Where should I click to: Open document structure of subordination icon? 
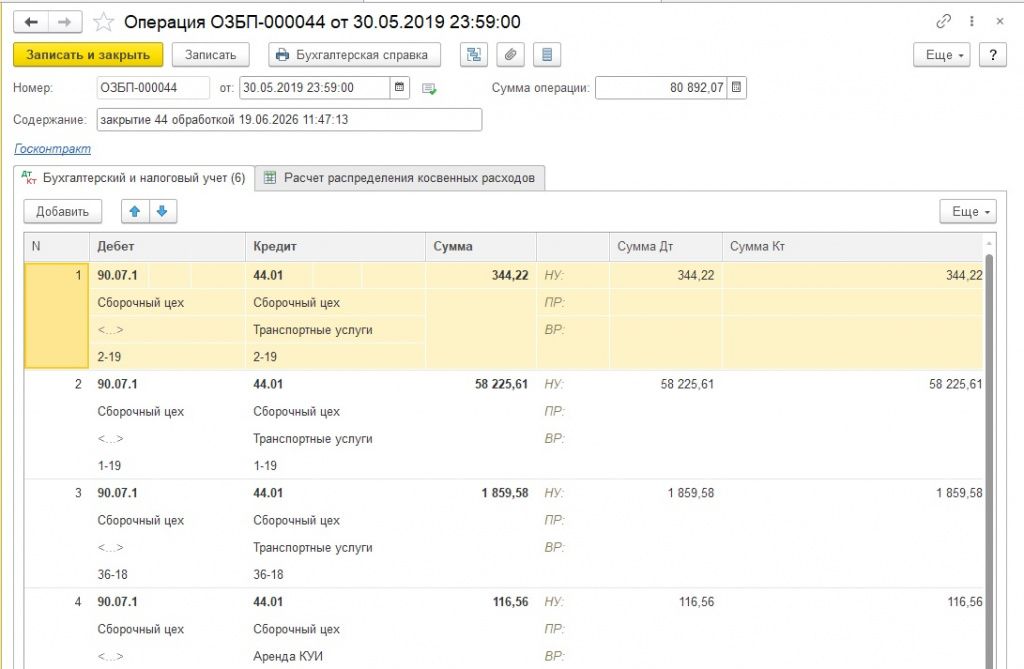[474, 55]
